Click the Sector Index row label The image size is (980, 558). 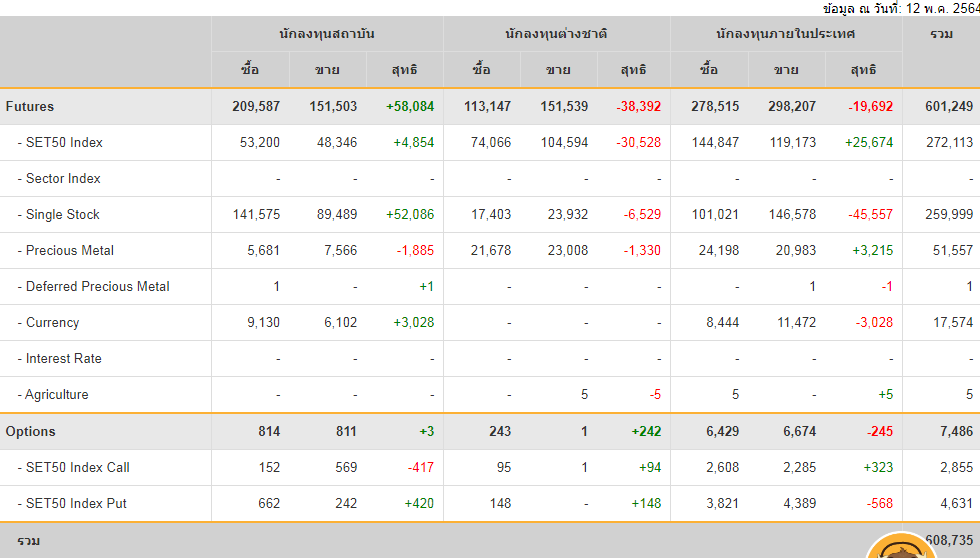(63, 178)
